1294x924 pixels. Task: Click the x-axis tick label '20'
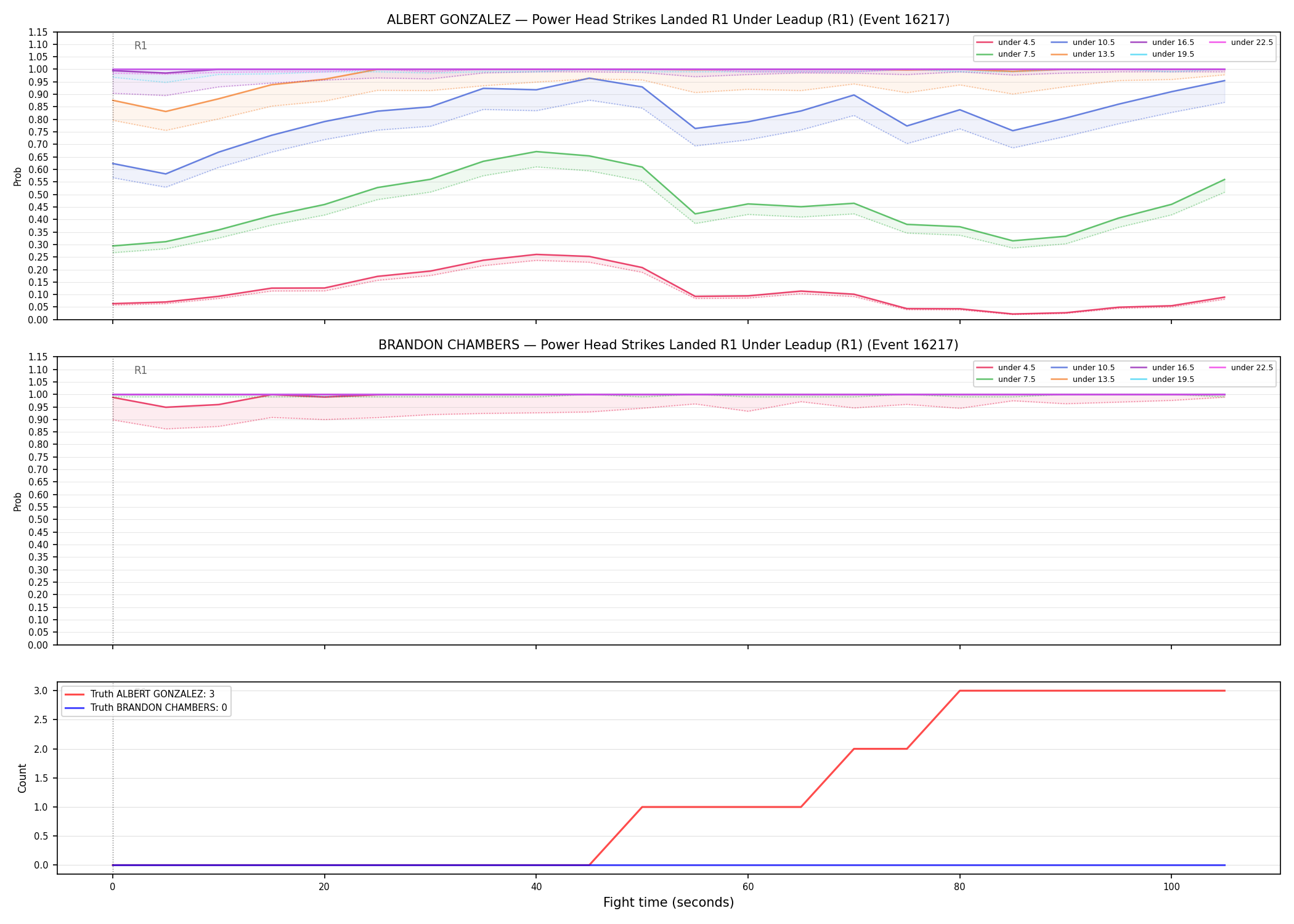click(x=324, y=887)
